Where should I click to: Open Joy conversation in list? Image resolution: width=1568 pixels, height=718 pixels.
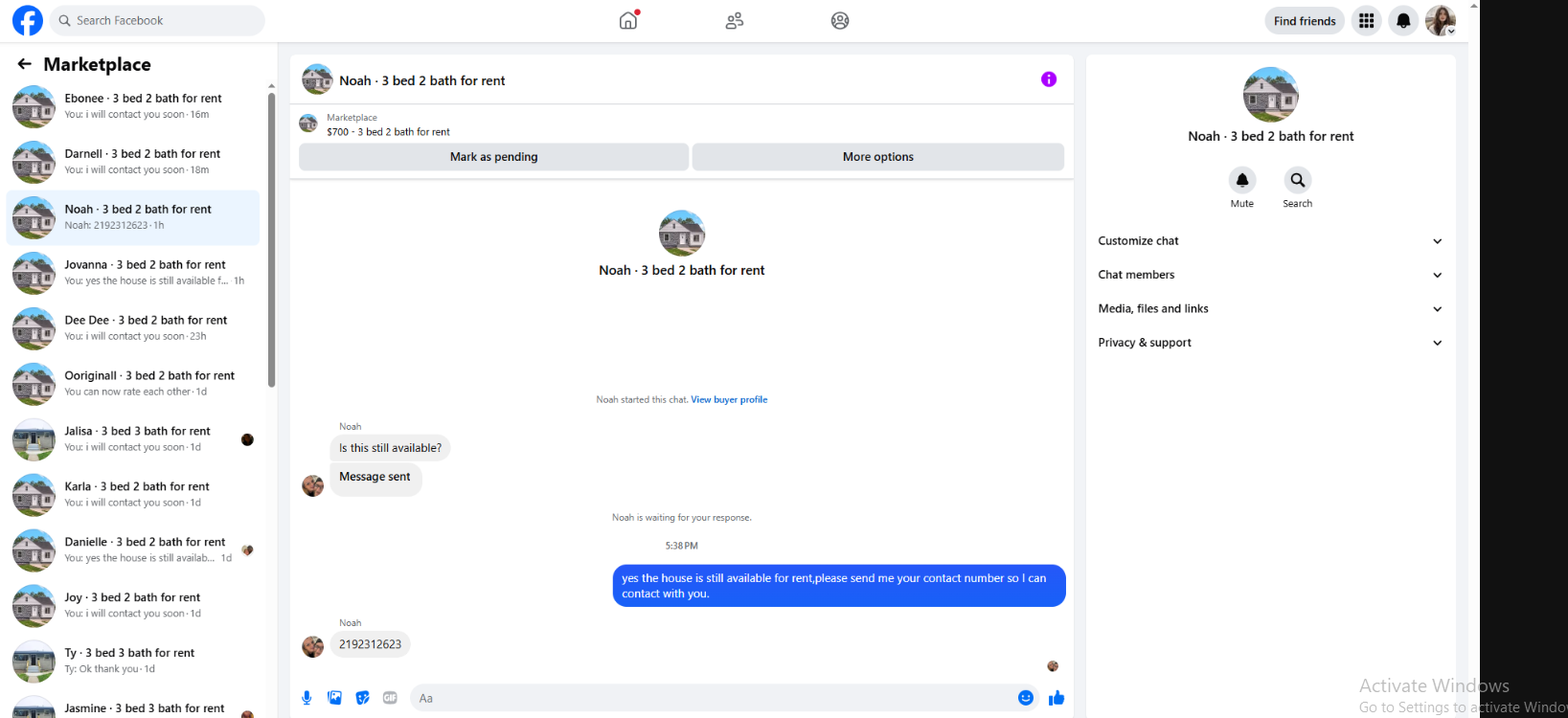pos(133,606)
